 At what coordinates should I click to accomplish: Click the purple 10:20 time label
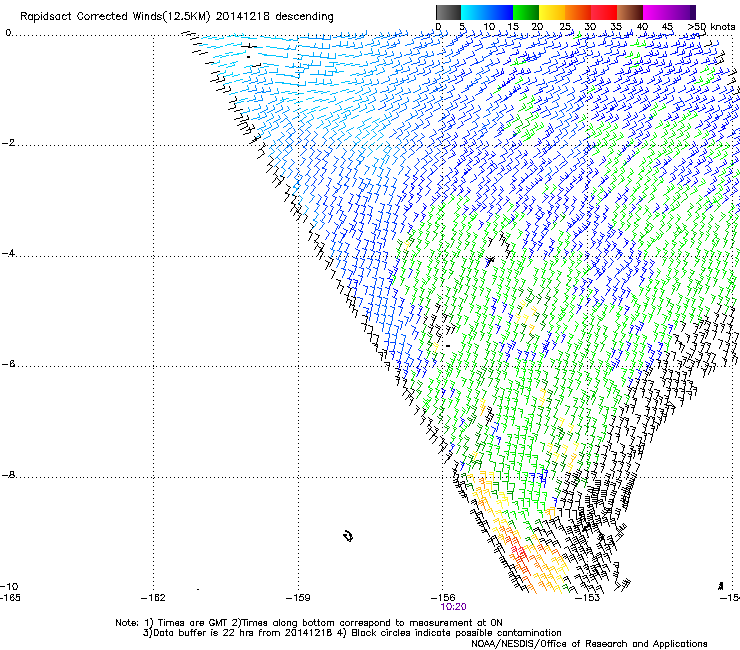453,607
